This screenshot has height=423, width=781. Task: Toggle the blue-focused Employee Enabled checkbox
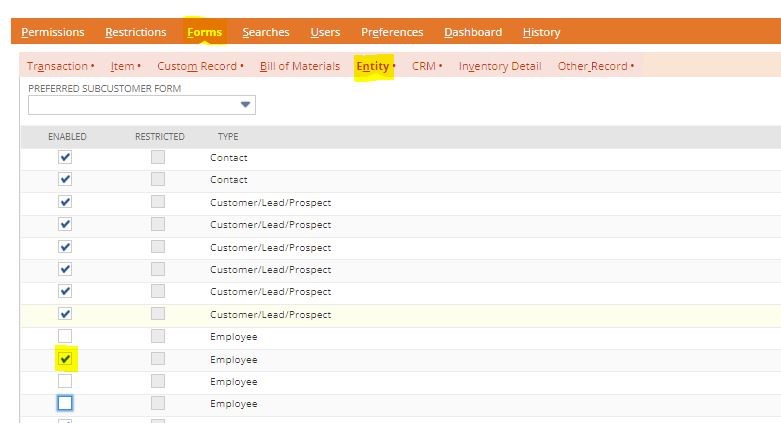[x=65, y=403]
